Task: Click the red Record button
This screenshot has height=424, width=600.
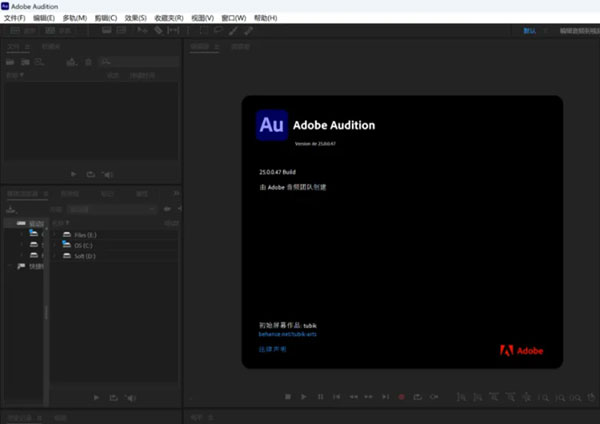Action: tap(401, 397)
